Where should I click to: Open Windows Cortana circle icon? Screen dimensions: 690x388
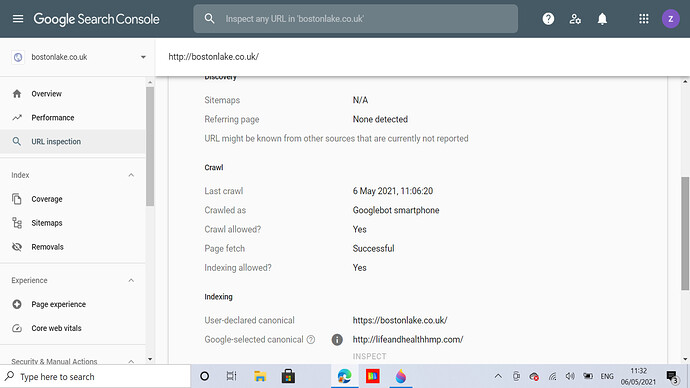click(x=205, y=376)
